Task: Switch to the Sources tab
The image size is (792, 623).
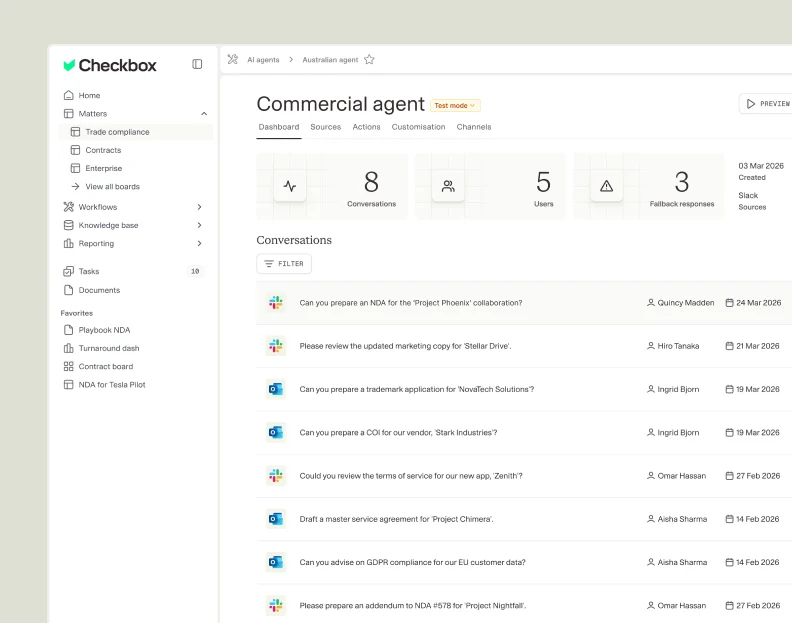Action: [x=326, y=127]
